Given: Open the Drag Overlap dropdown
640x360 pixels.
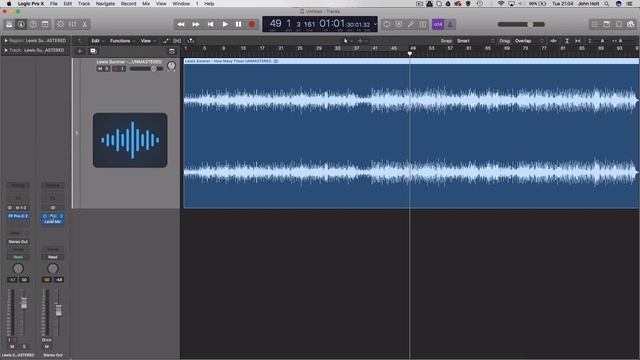Looking at the screenshot, I should (x=529, y=41).
